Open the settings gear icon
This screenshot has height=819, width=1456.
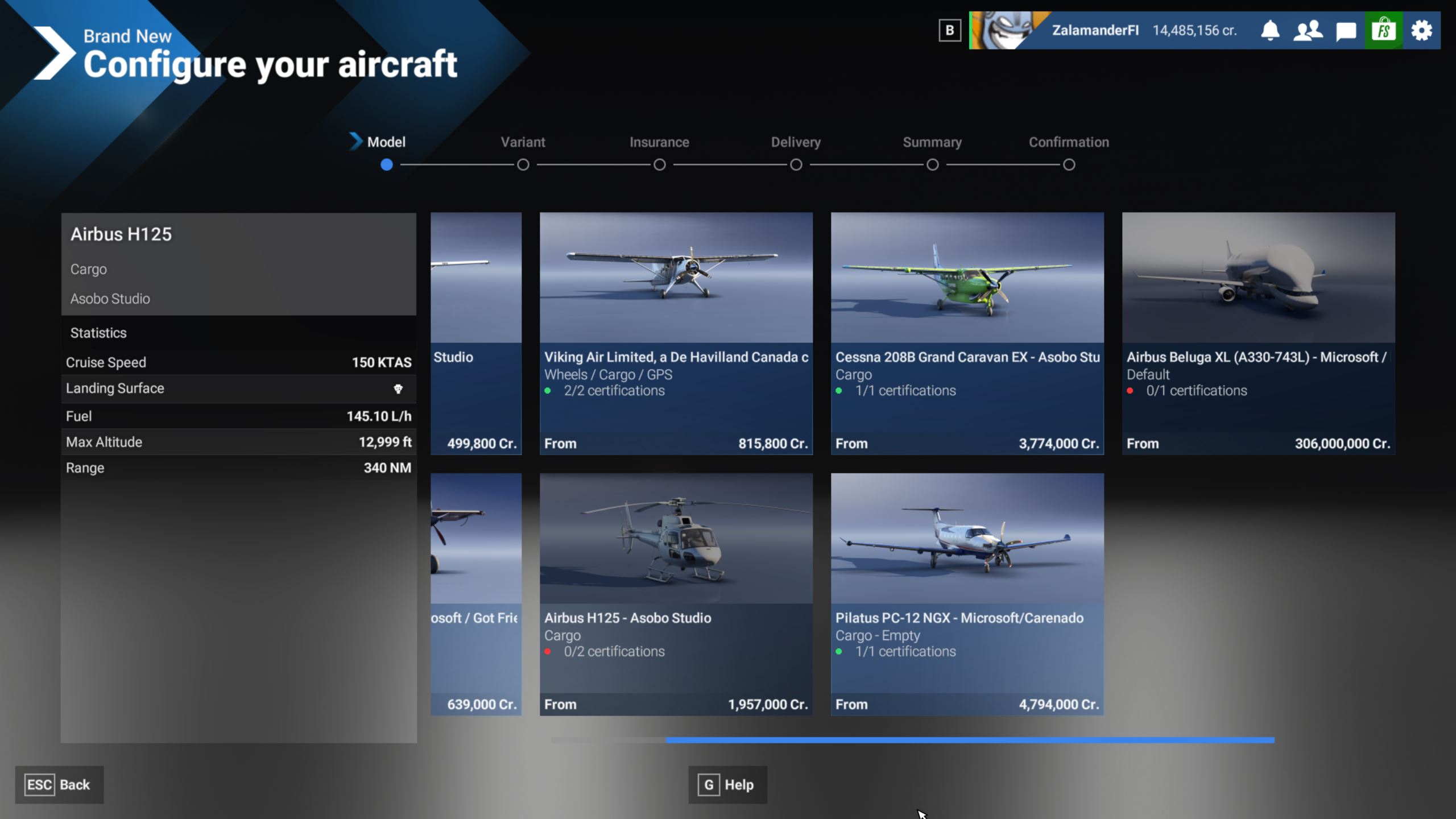click(x=1421, y=30)
